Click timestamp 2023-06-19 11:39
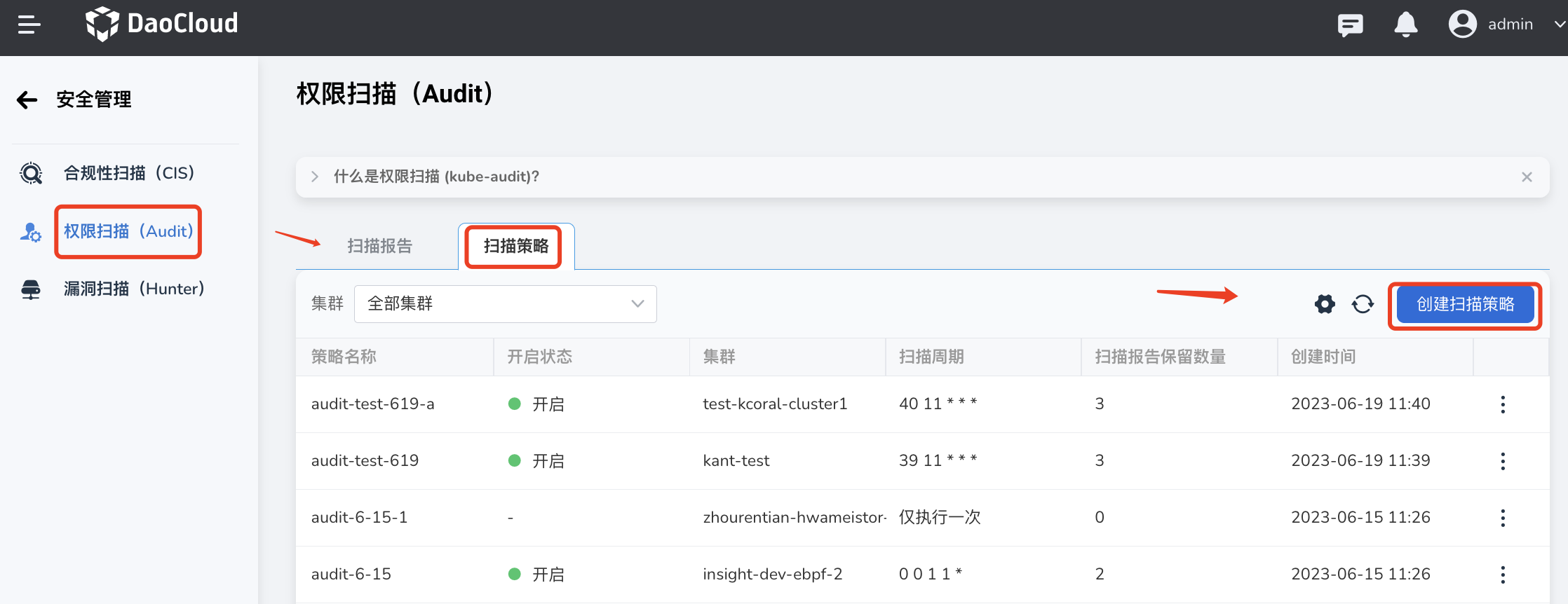The width and height of the screenshot is (1568, 604). 1360,460
